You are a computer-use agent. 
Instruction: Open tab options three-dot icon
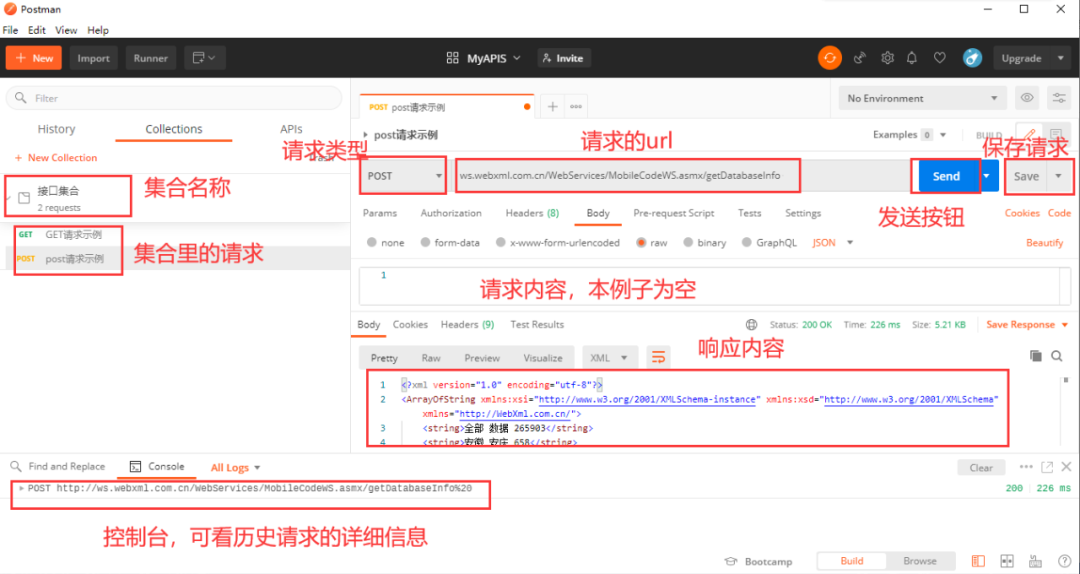pyautogui.click(x=576, y=107)
